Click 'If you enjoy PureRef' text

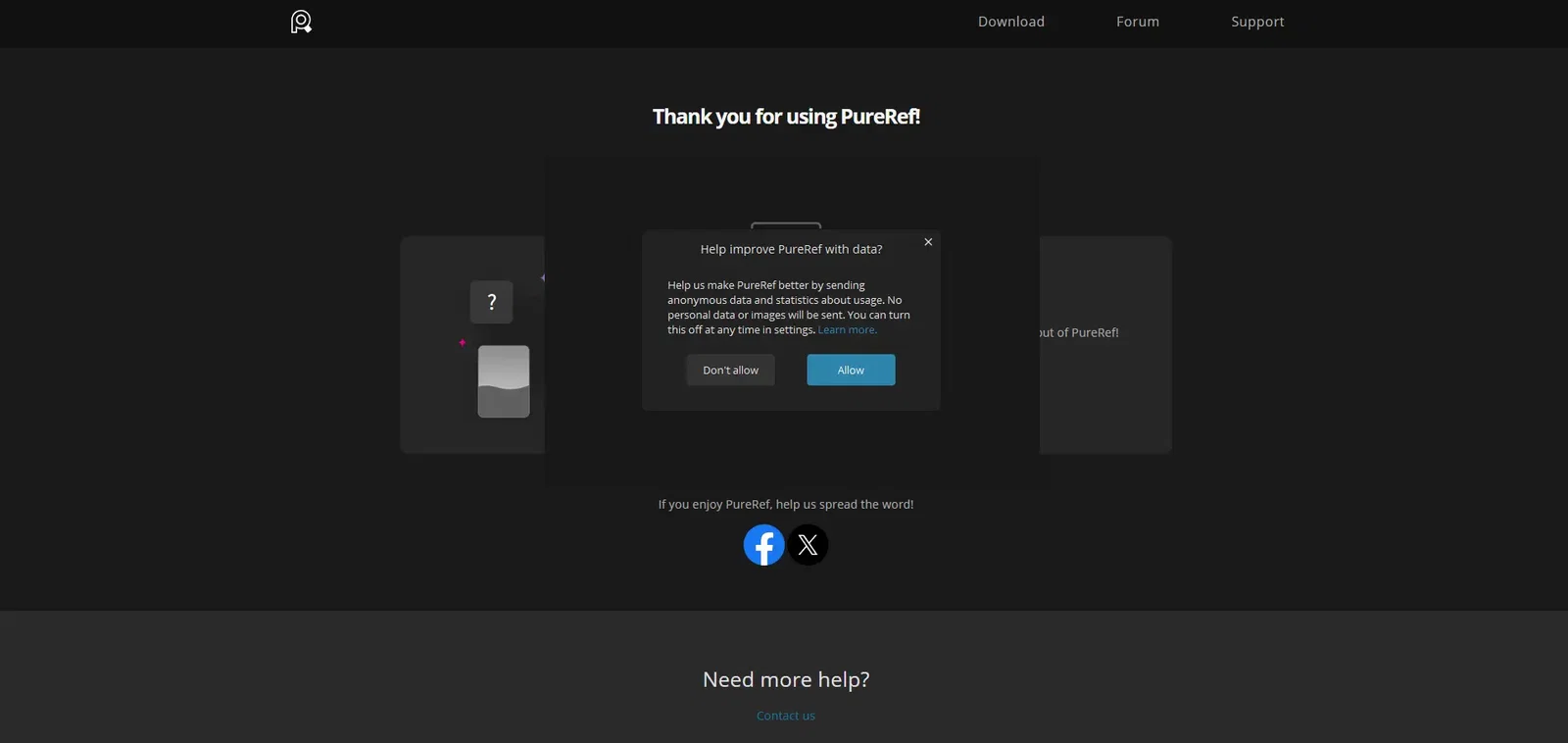[786, 505]
